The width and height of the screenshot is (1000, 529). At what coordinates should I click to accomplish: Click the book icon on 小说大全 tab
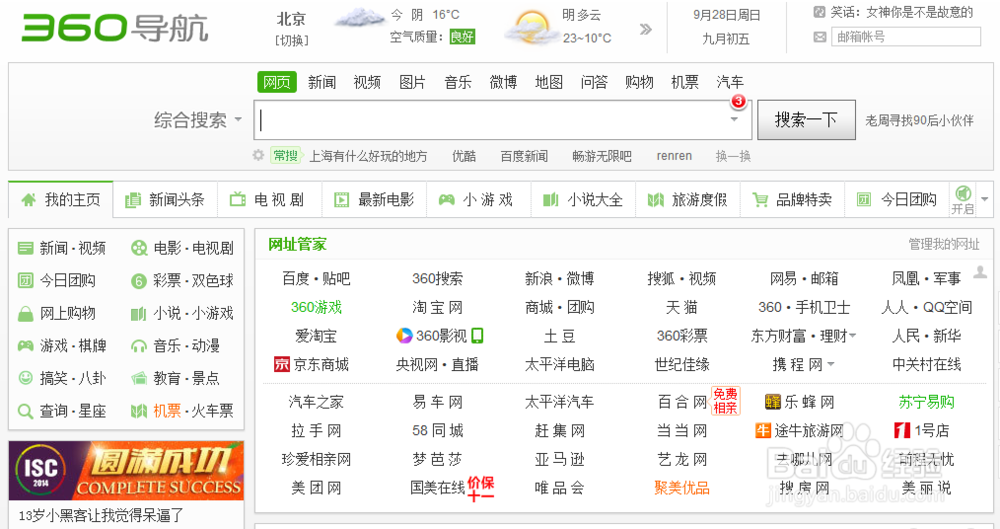click(x=550, y=200)
